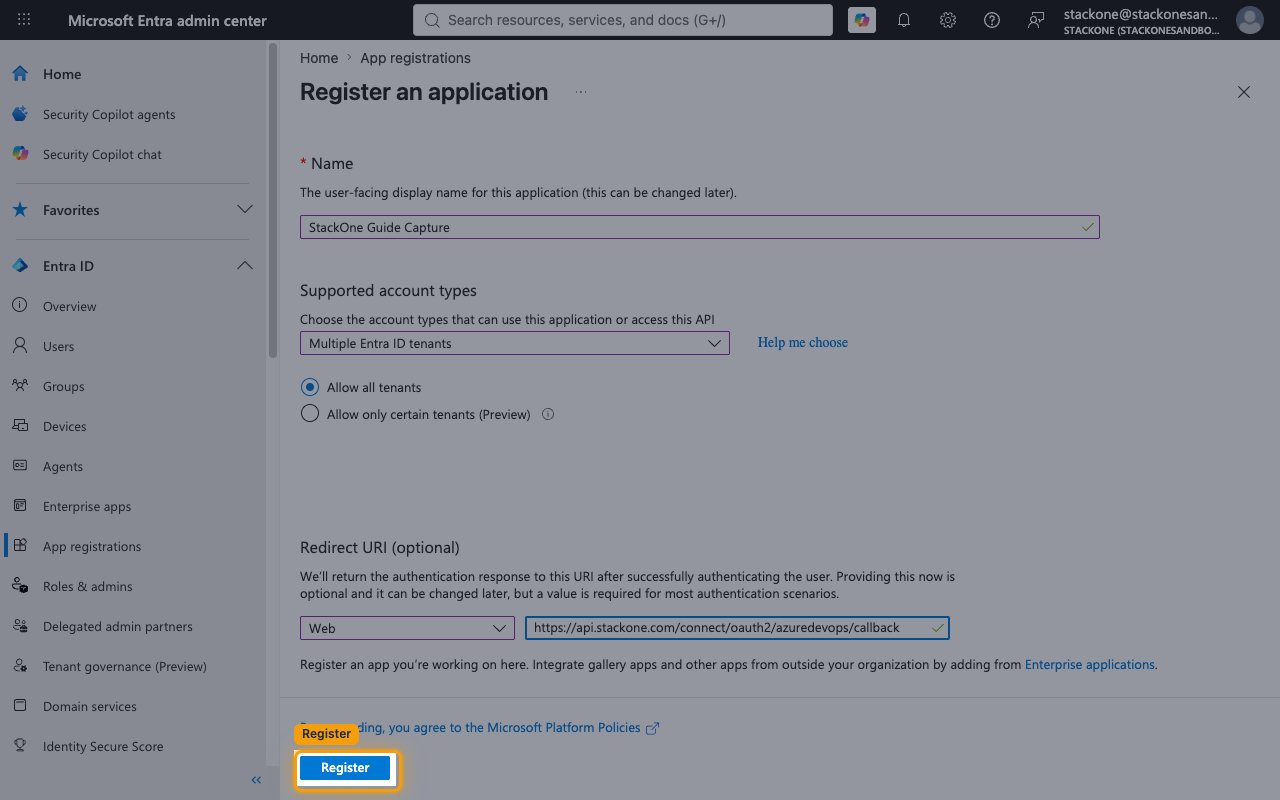Collapse the Entra ID section chevron
This screenshot has width=1280, height=800.
(x=244, y=266)
